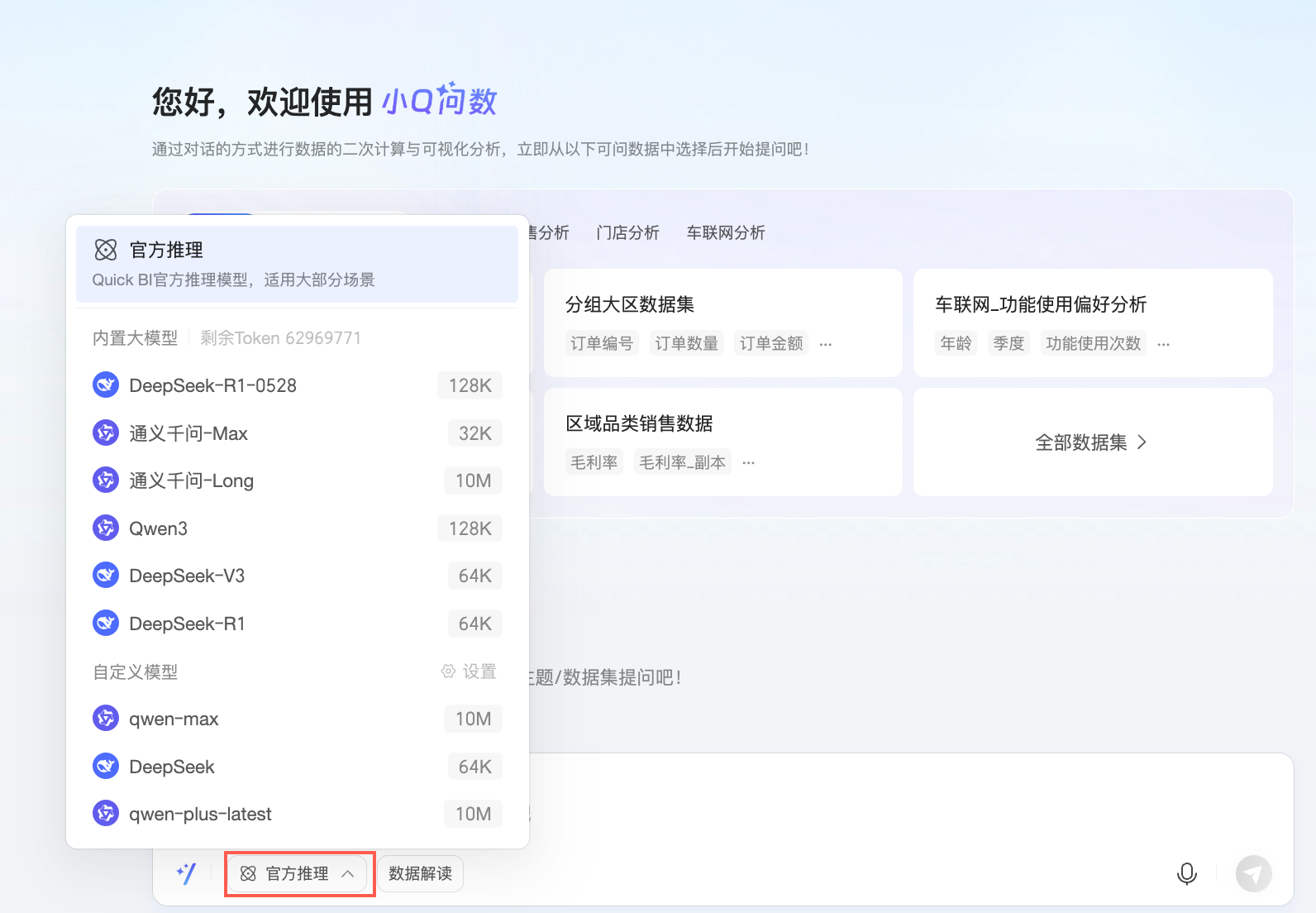Click the 年龄 field tag
The image size is (1316, 913).
coord(956,343)
